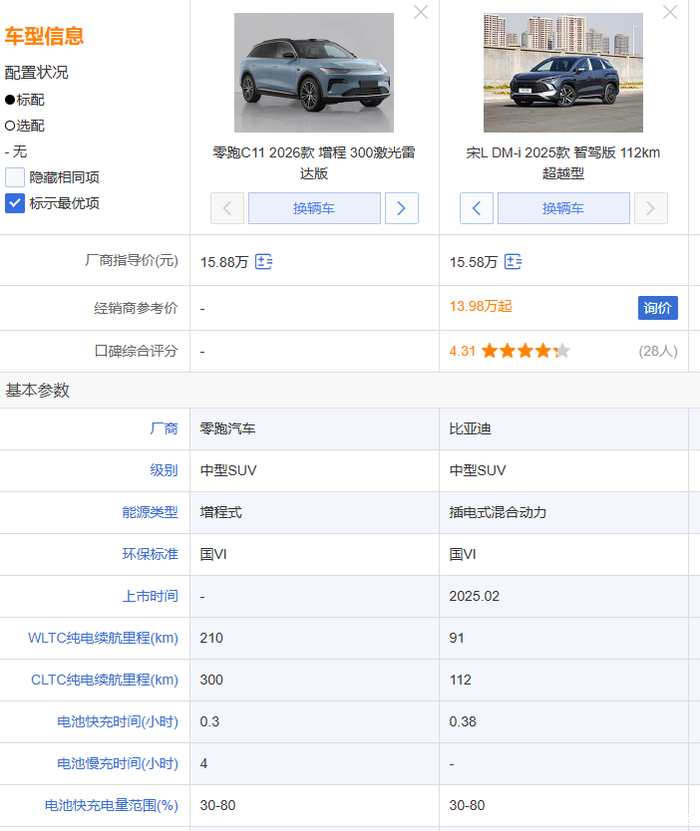Click 换辆车 button for 零跑C11
Image resolution: width=700 pixels, height=831 pixels.
(x=314, y=208)
